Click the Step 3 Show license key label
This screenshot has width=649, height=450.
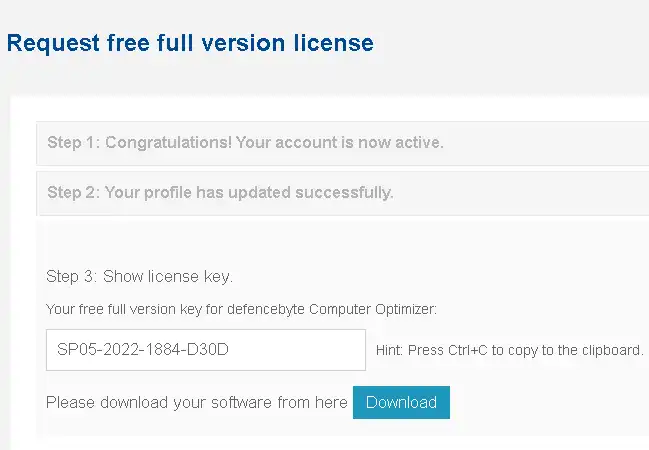click(x=139, y=276)
